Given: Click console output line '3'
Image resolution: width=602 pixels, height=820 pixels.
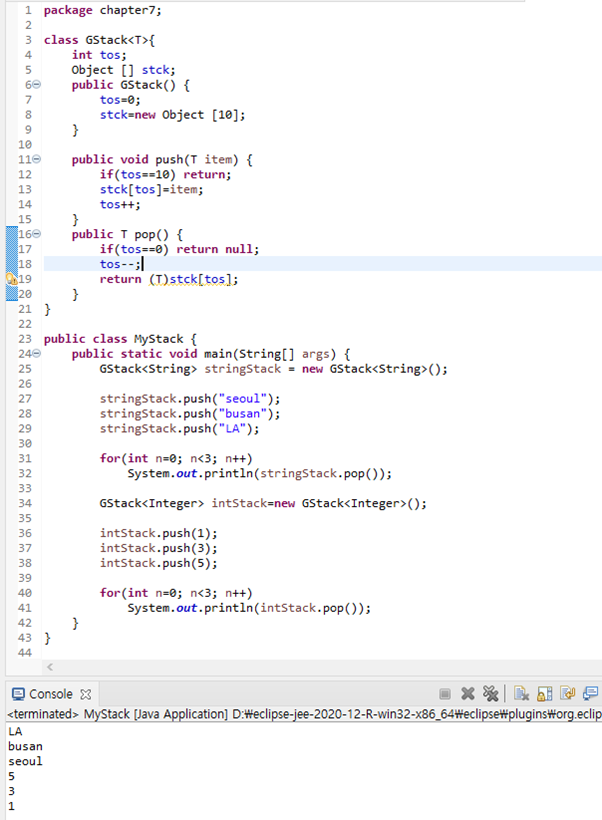Looking at the screenshot, I should click(12, 791).
